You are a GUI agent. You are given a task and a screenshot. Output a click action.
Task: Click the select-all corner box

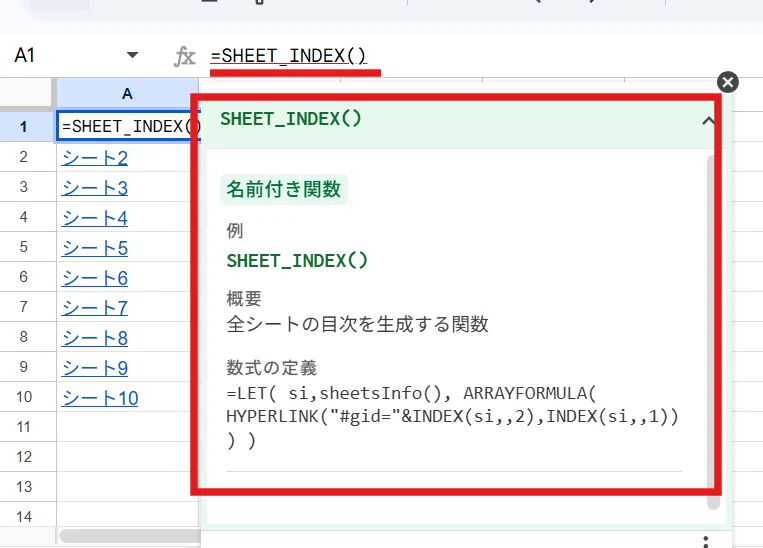tap(26, 92)
